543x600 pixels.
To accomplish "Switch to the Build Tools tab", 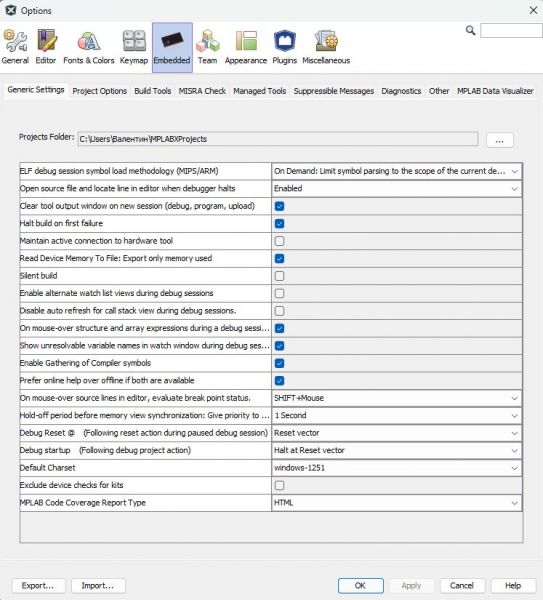I will tap(153, 91).
